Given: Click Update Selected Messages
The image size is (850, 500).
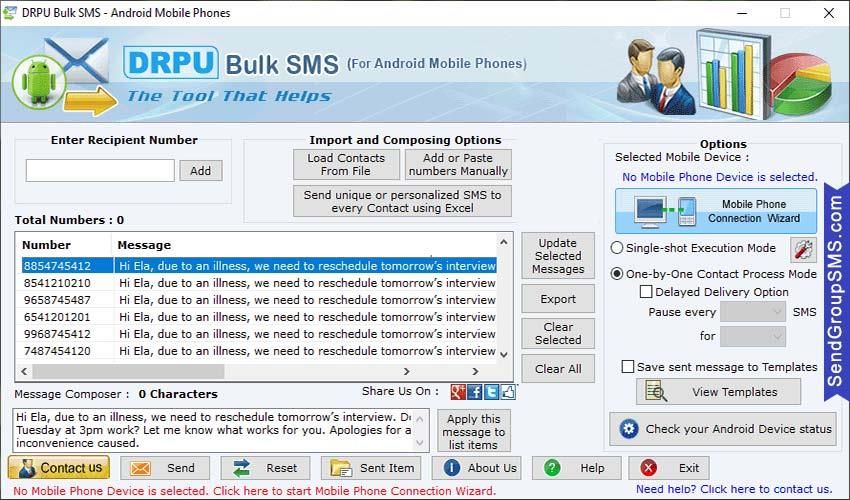Looking at the screenshot, I should 558,256.
